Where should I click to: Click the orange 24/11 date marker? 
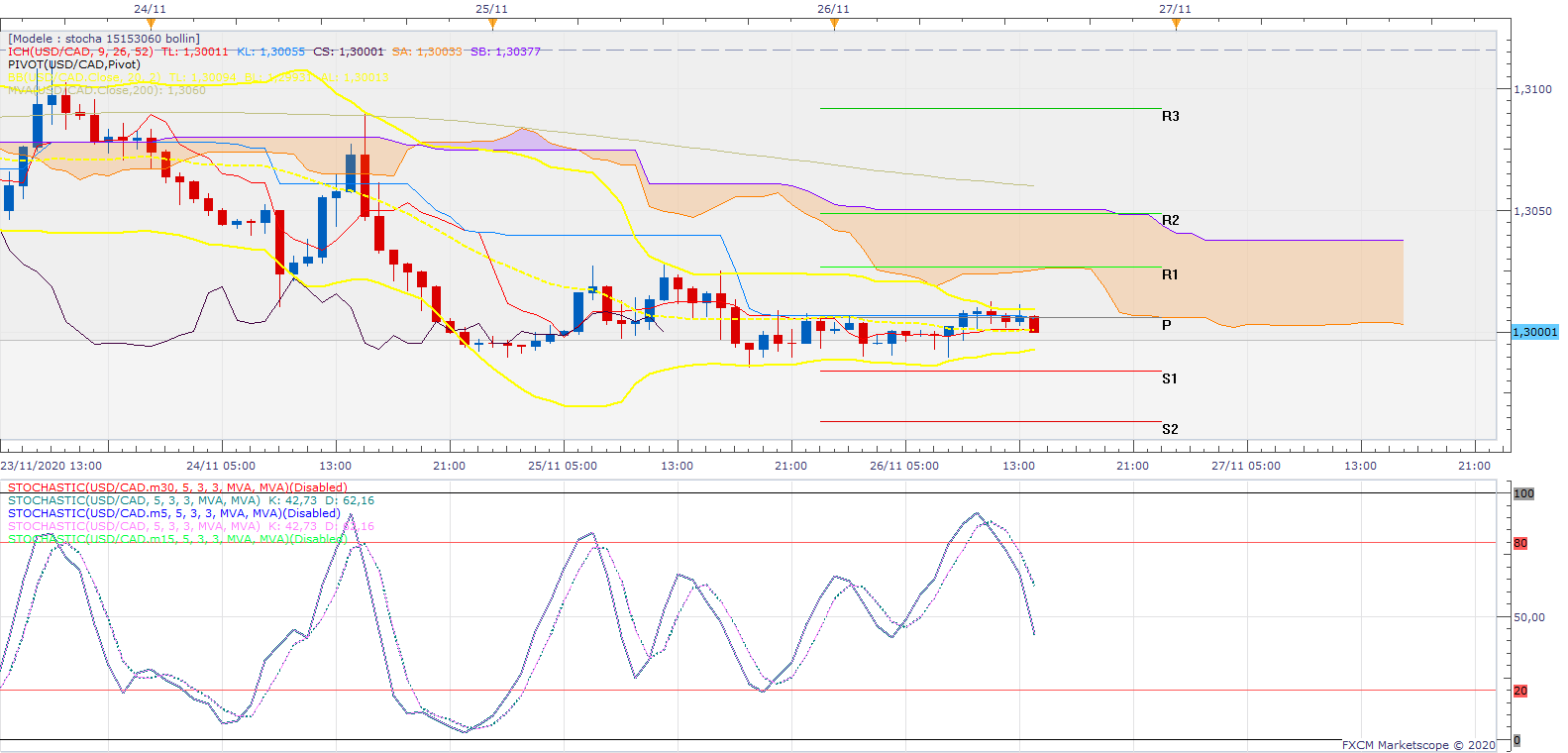click(151, 24)
